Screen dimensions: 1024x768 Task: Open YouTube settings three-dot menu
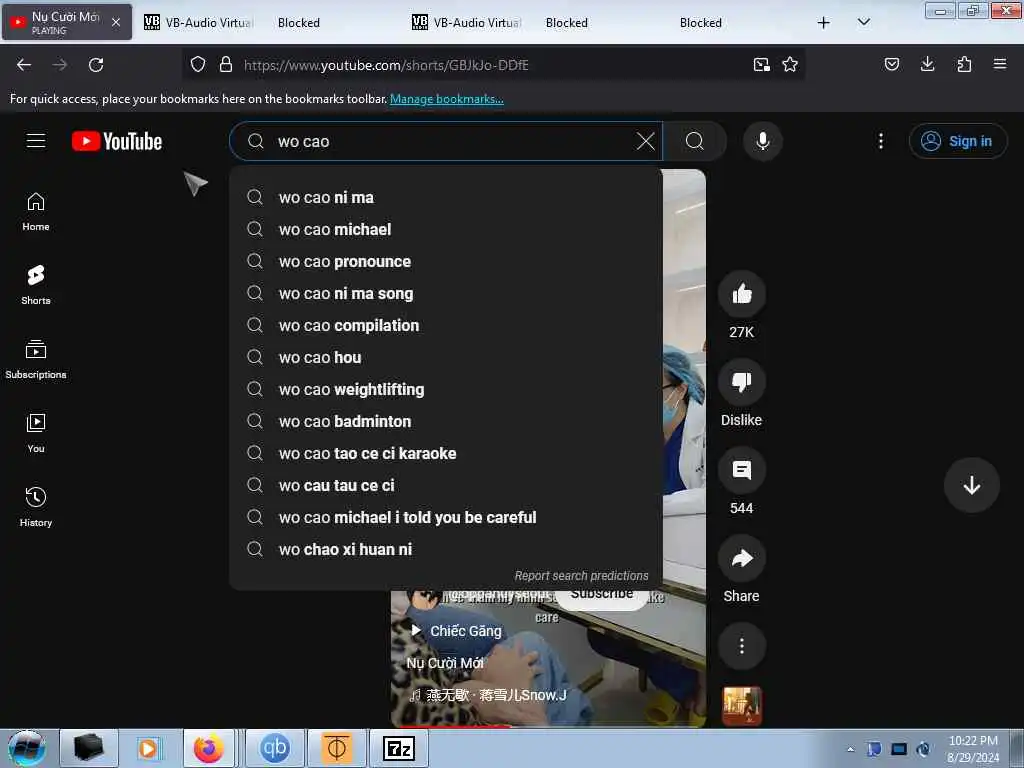881,141
